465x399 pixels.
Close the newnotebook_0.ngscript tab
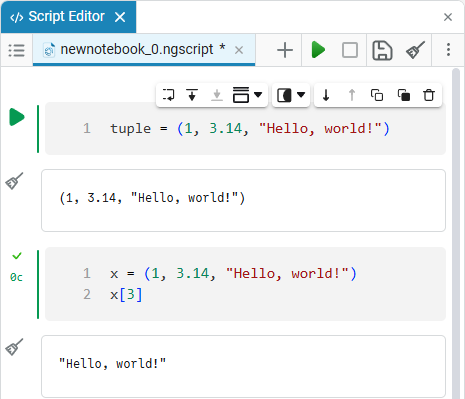click(x=239, y=50)
